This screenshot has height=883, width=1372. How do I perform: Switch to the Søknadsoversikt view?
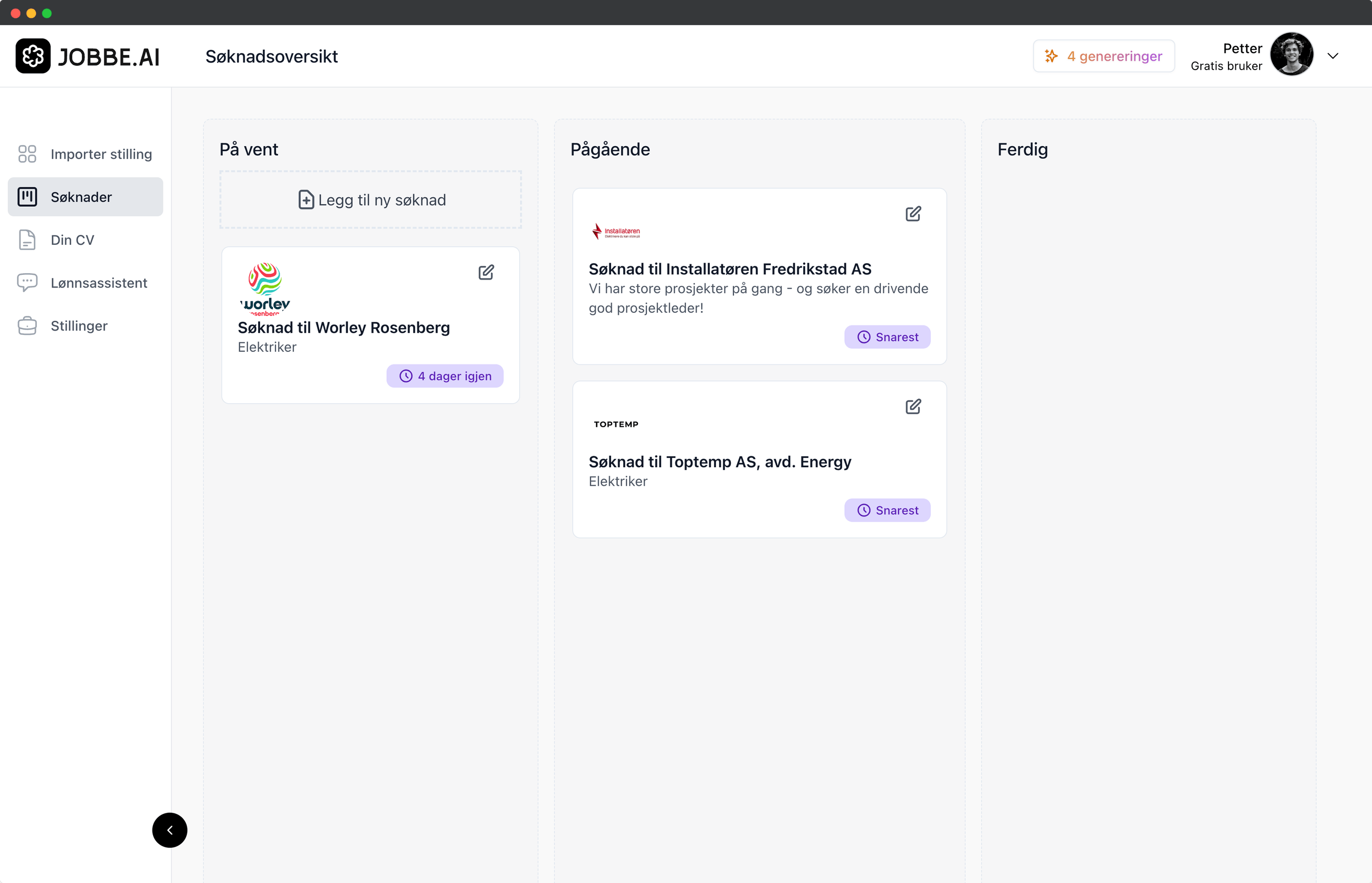(271, 55)
